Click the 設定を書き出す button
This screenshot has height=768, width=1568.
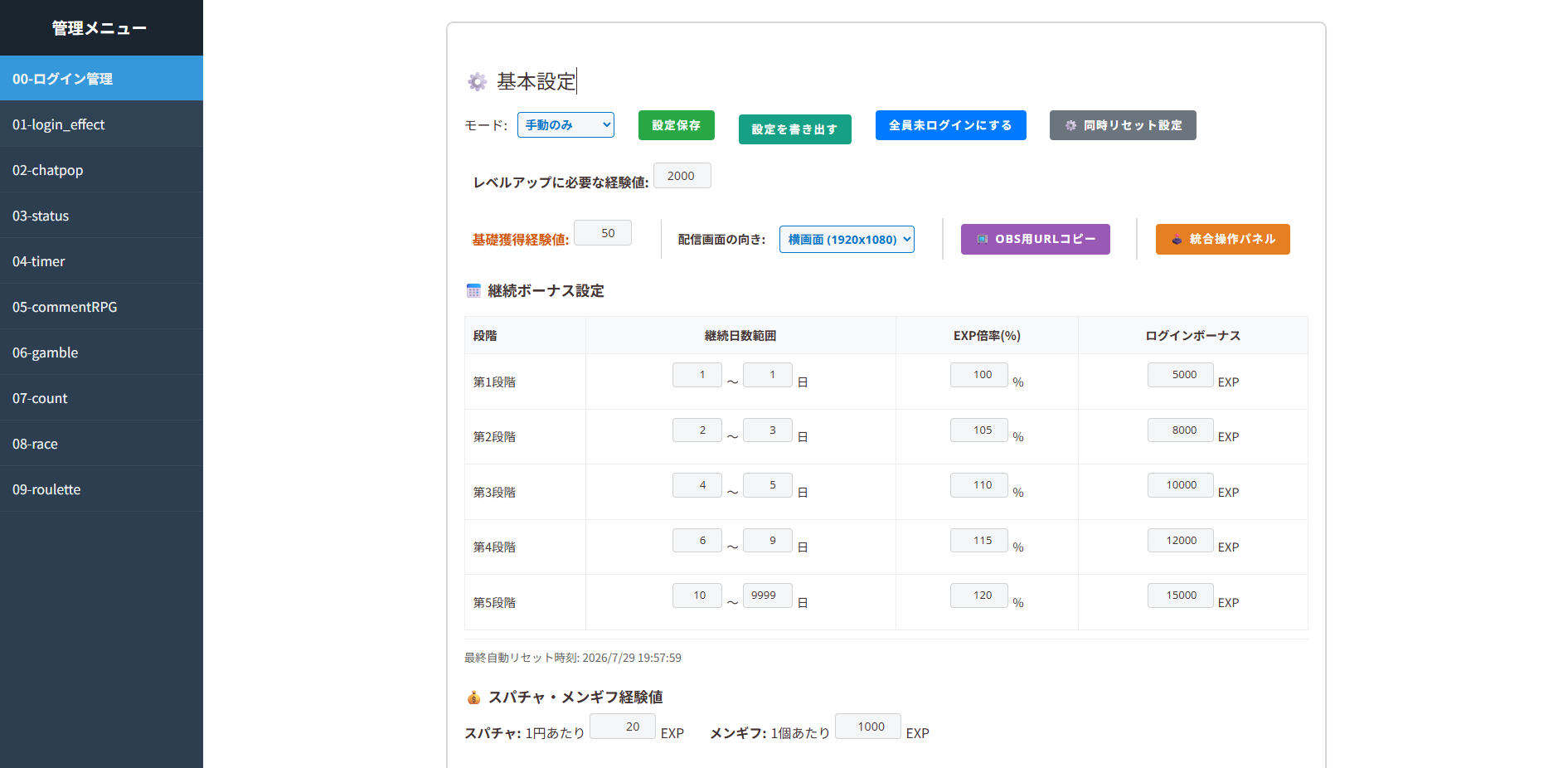click(x=795, y=129)
